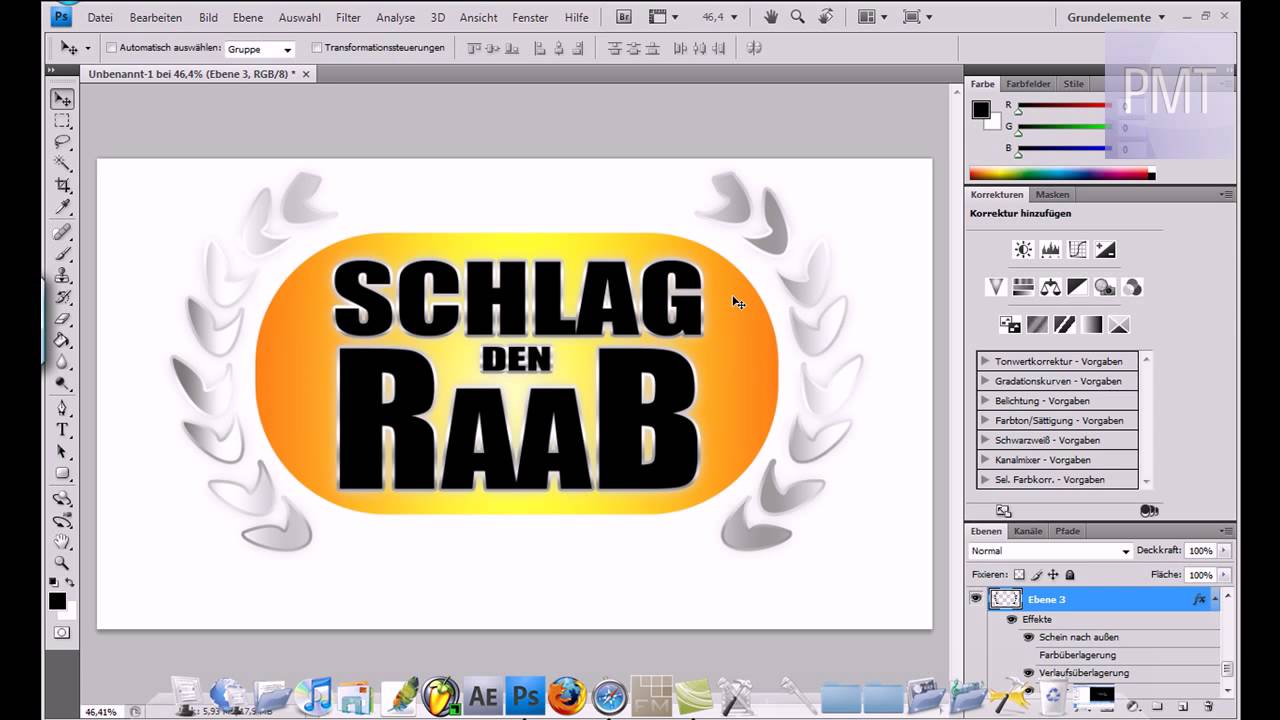Viewport: 1280px width, 720px height.
Task: Select the Pen tool
Action: 63,408
